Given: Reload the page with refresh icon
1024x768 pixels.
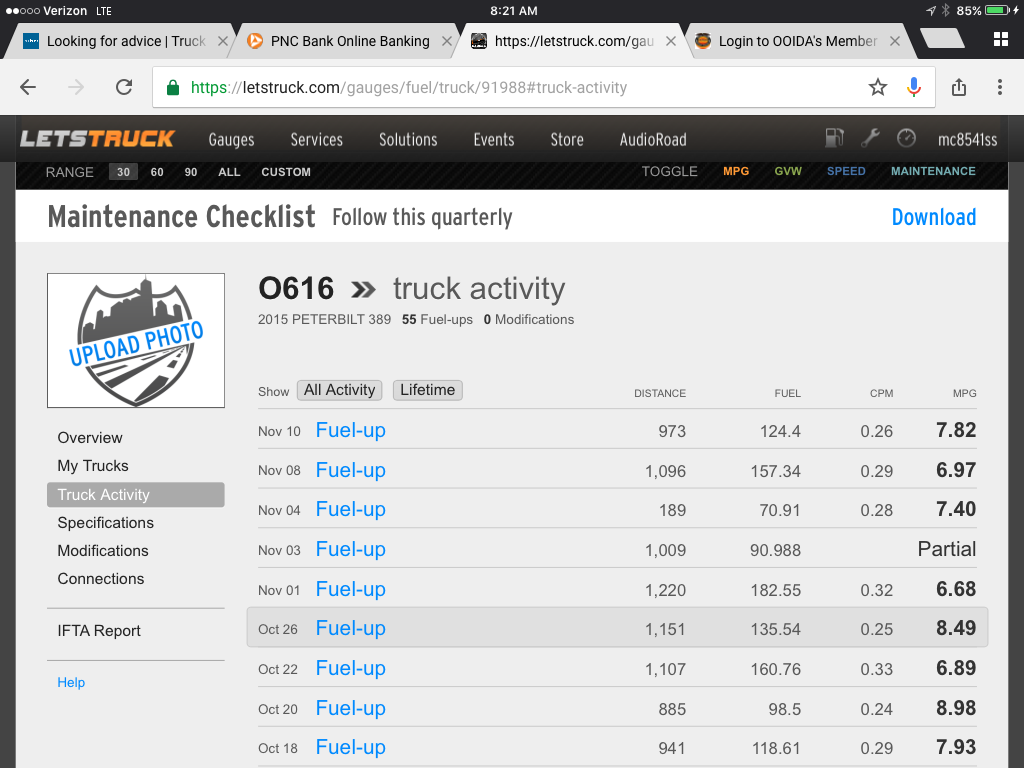Looking at the screenshot, I should [124, 87].
